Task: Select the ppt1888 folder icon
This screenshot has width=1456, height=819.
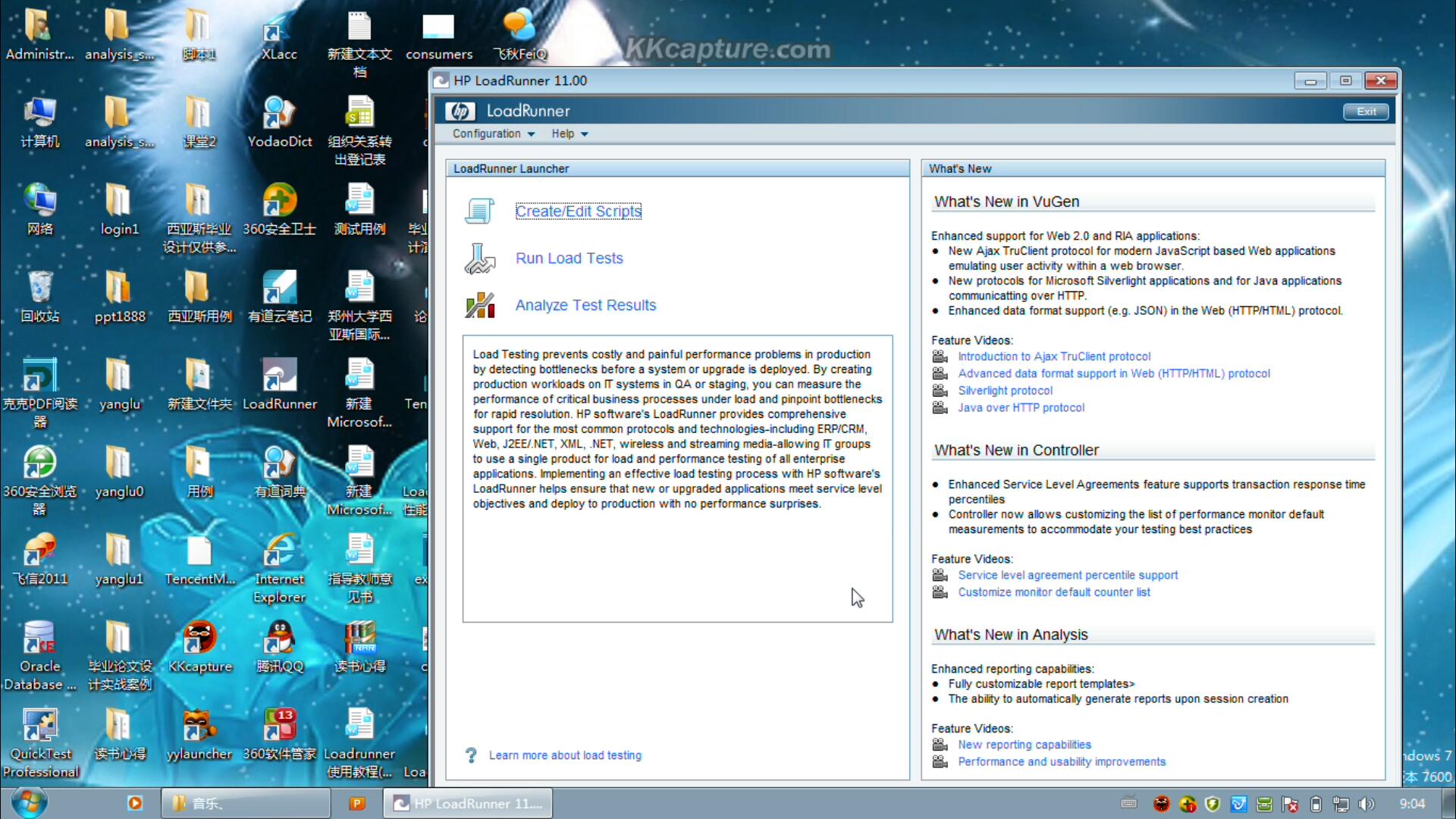Action: point(119,287)
